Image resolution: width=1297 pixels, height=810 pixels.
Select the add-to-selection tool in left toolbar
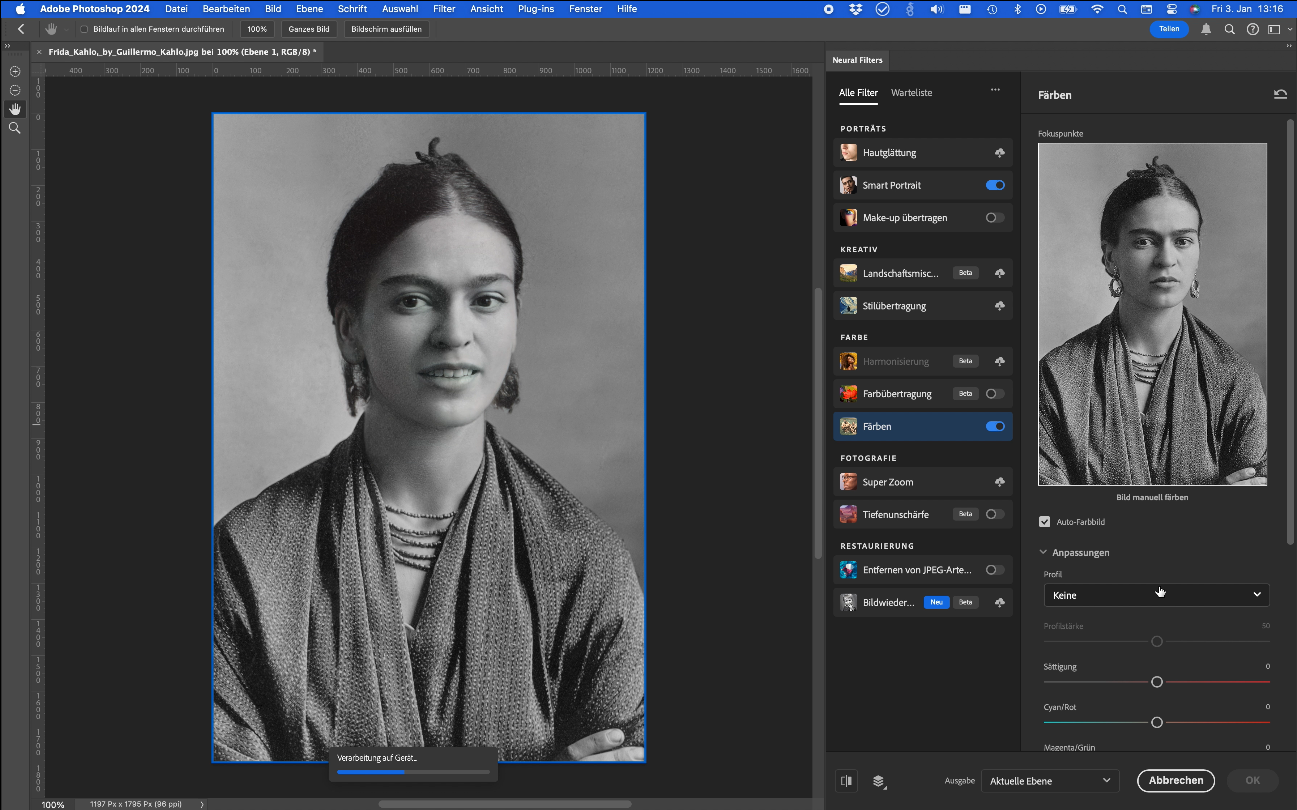(x=15, y=71)
